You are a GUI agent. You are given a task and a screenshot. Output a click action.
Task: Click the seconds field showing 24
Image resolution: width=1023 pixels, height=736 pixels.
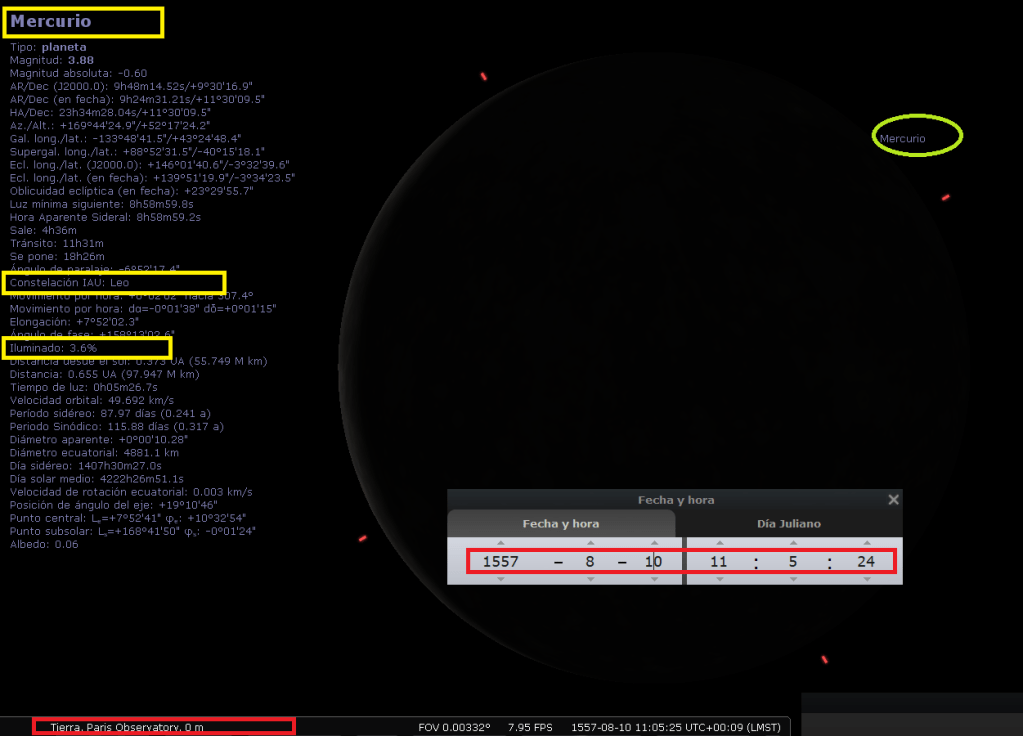click(866, 562)
